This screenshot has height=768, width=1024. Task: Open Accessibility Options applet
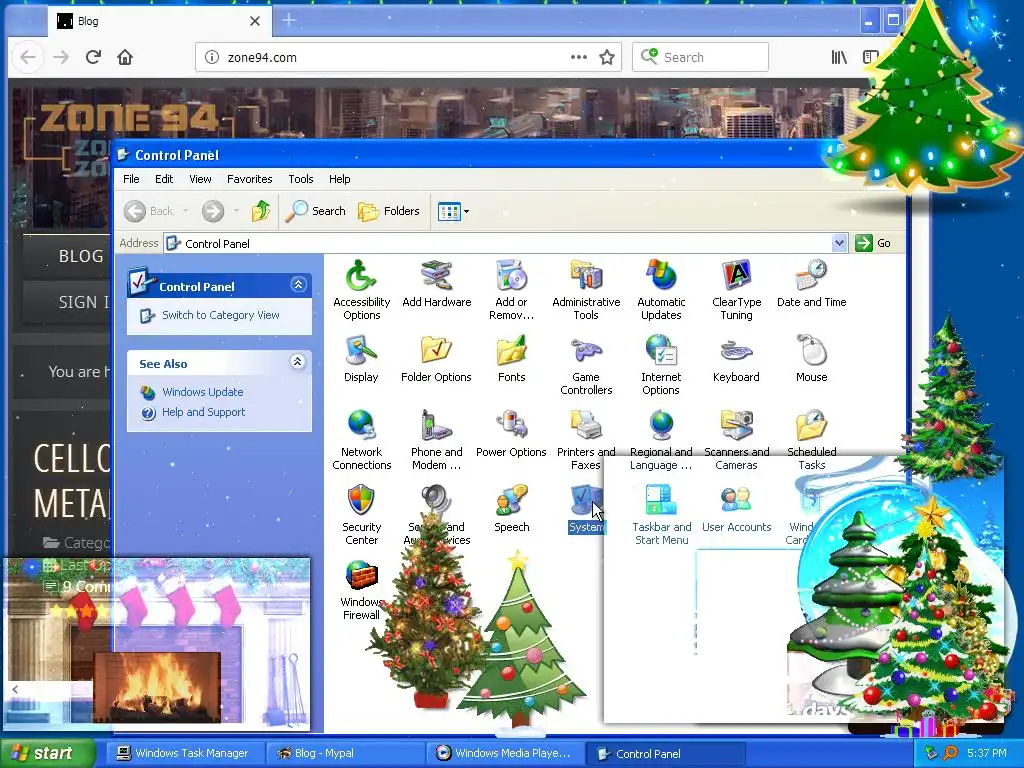(x=361, y=290)
